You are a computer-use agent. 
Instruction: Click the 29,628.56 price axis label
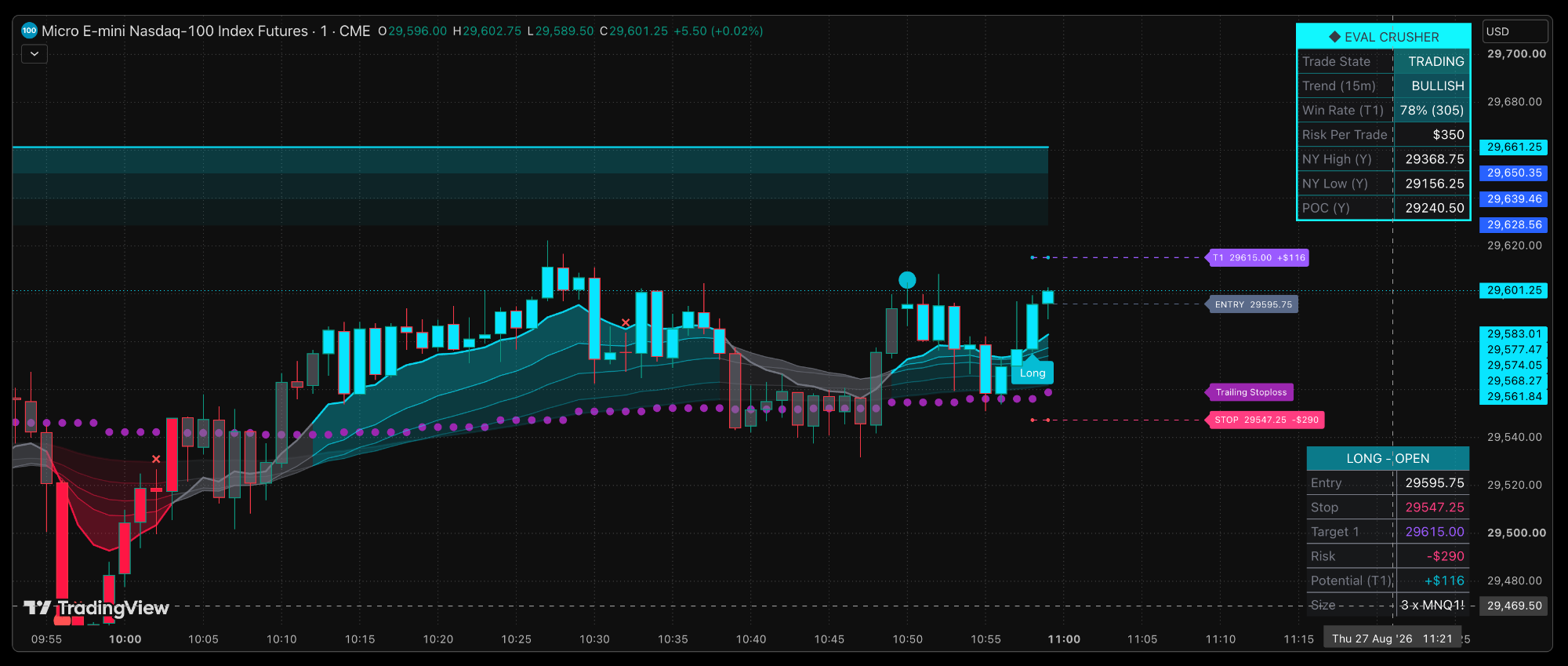[x=1513, y=224]
